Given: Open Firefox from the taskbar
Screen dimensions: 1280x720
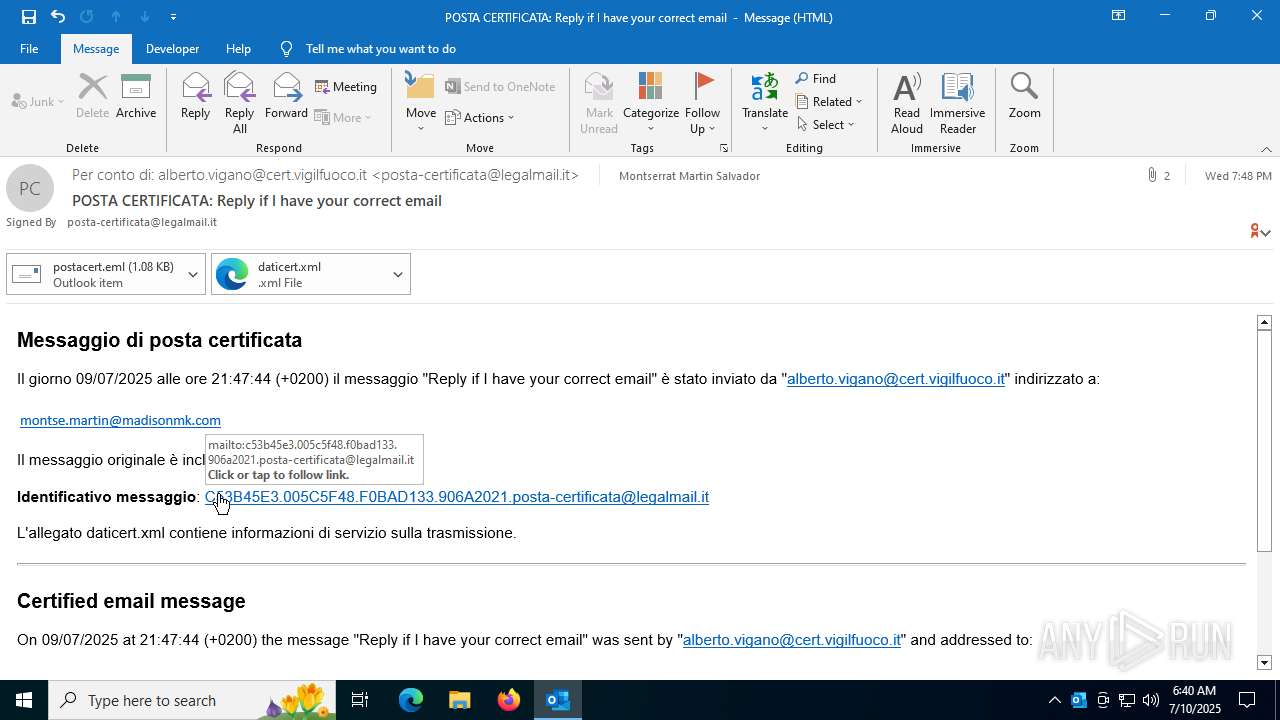Looking at the screenshot, I should tap(508, 700).
